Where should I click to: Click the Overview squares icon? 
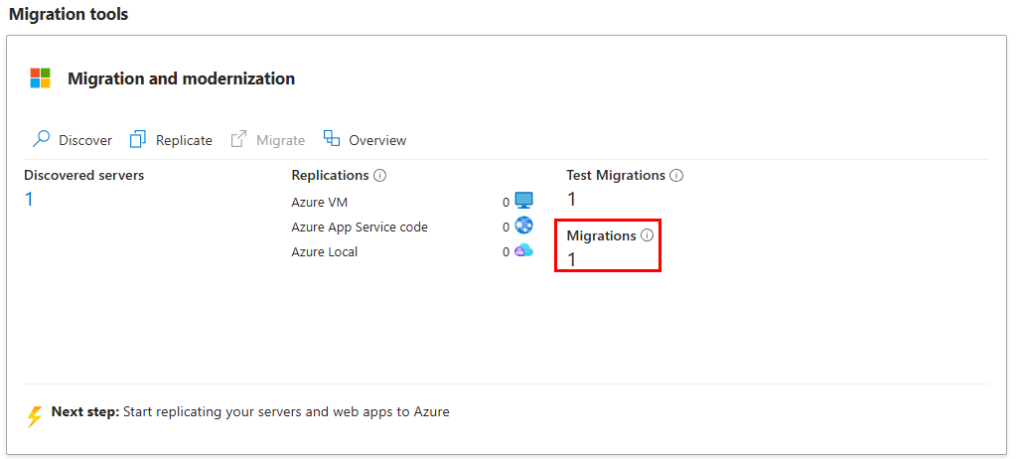[332, 138]
